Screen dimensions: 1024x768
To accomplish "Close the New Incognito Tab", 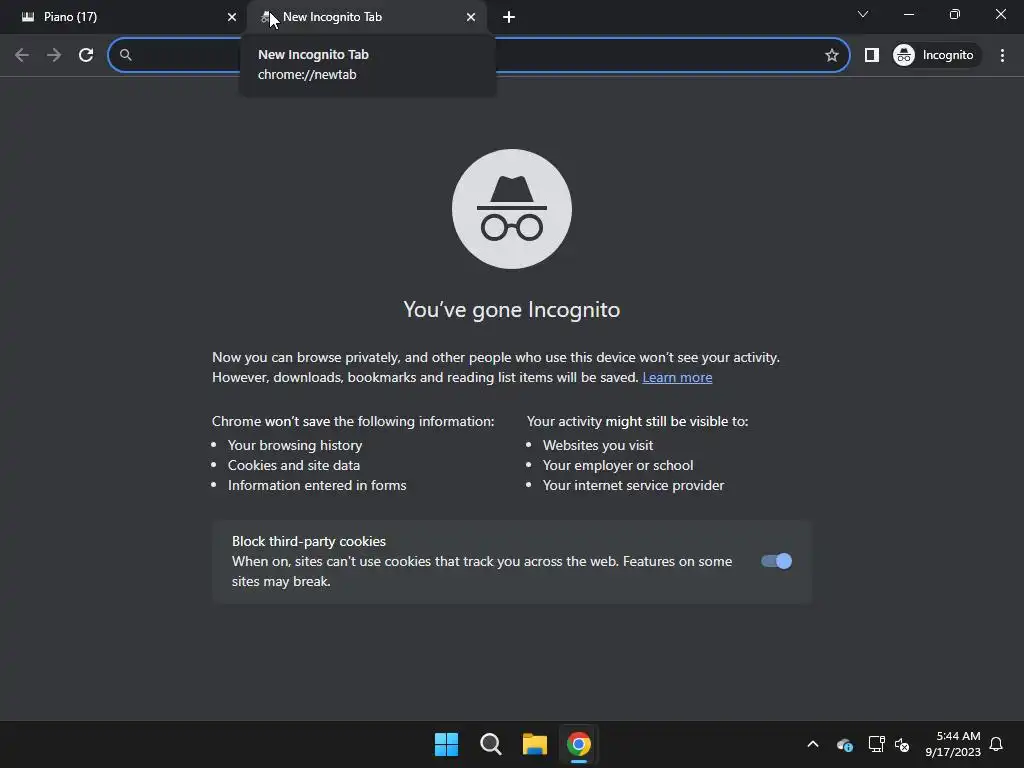I will point(471,17).
